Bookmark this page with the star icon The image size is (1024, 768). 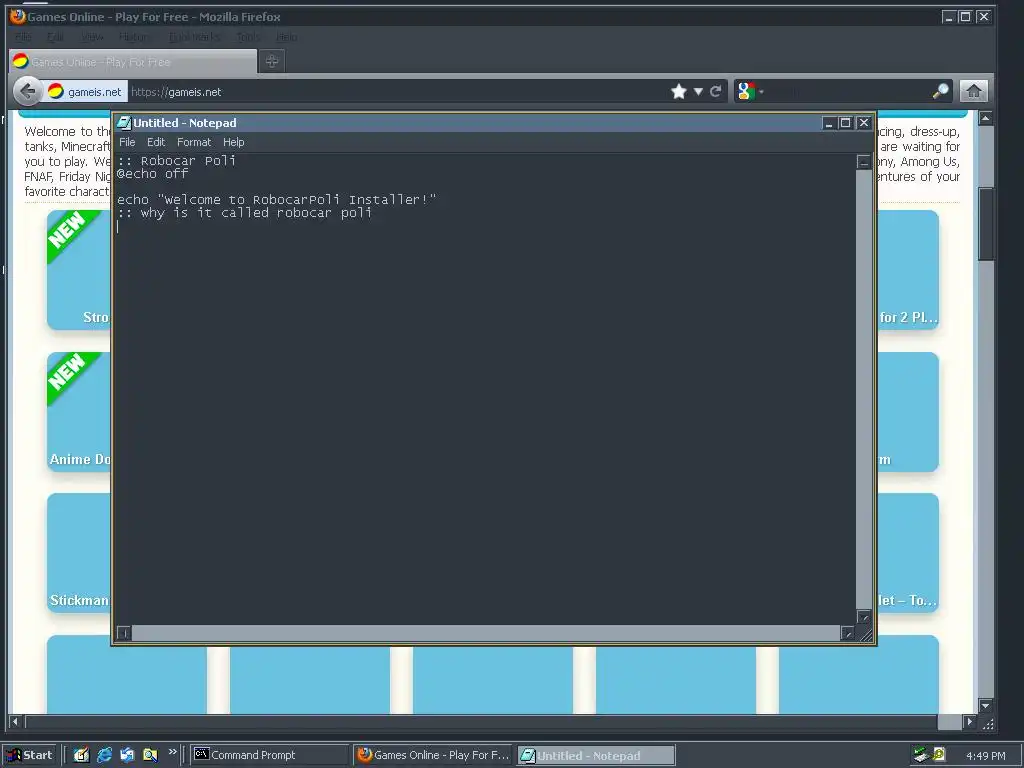click(x=679, y=91)
